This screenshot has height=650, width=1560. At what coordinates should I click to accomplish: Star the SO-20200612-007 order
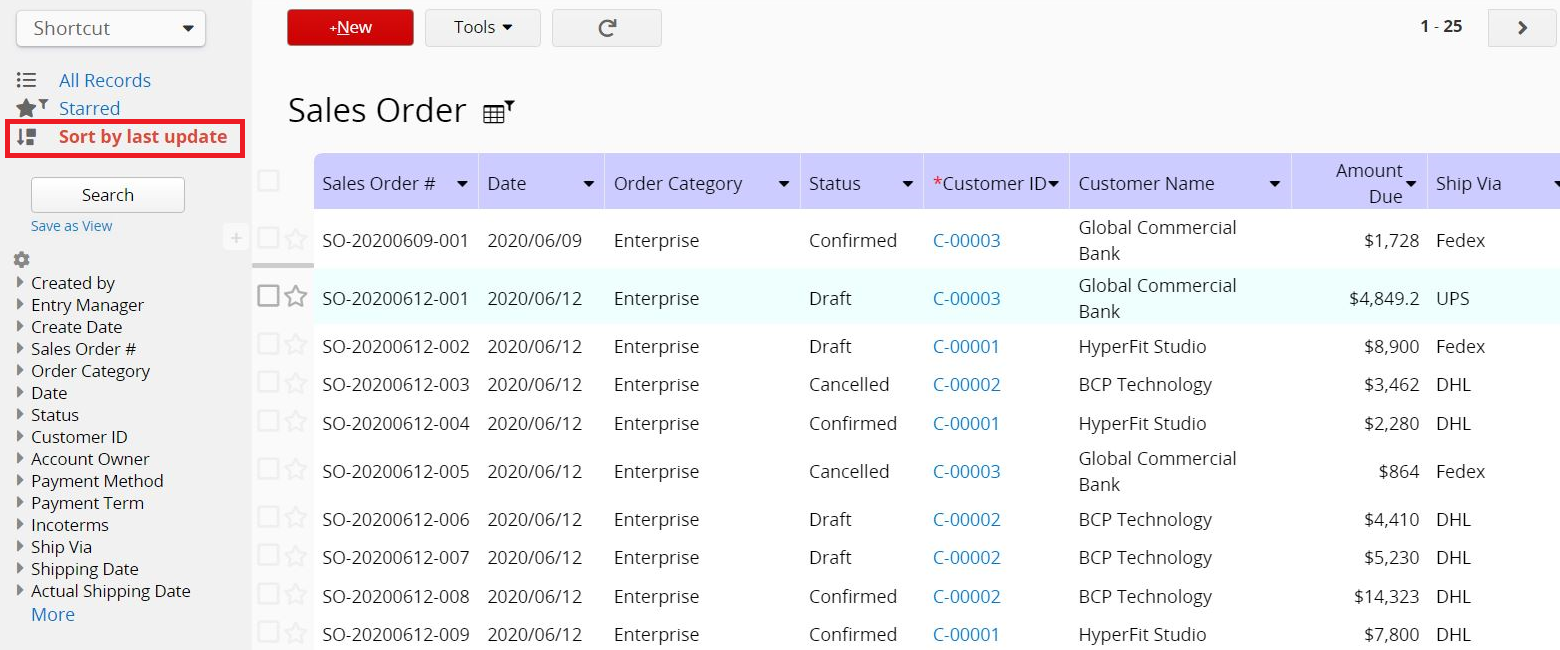point(295,556)
